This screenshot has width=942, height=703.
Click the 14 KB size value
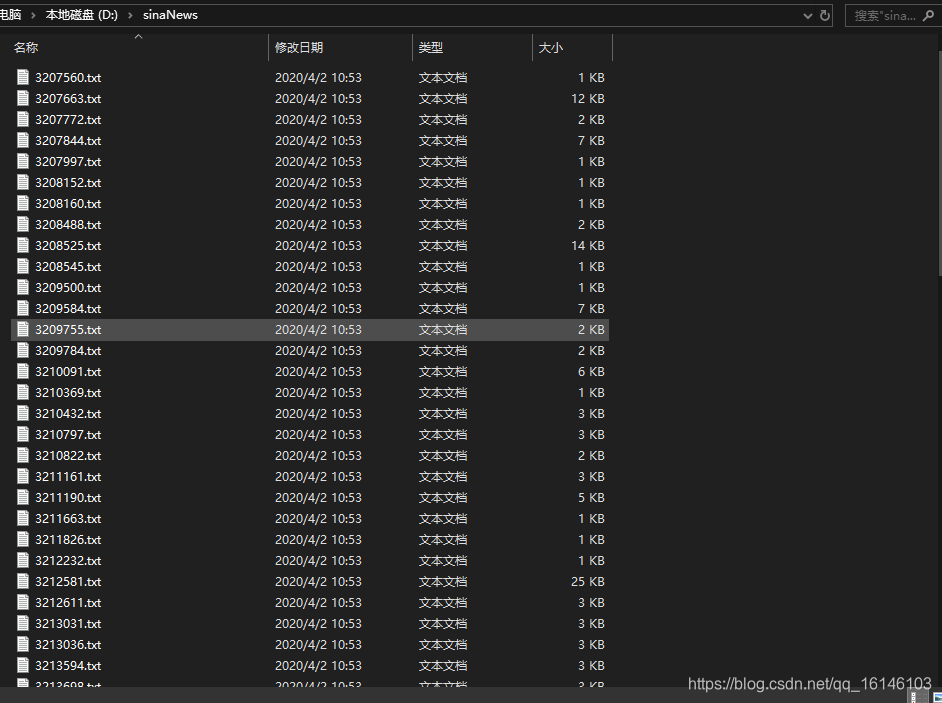coord(588,245)
